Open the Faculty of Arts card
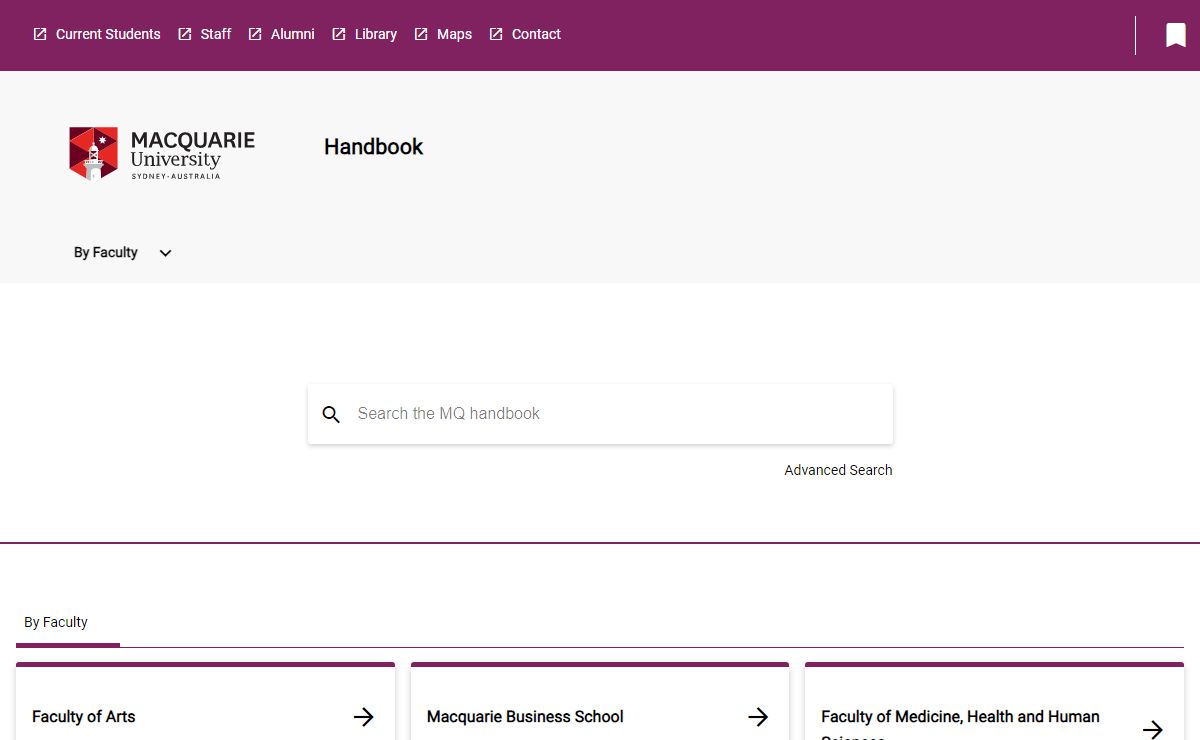Viewport: 1200px width, 740px height. pyautogui.click(x=84, y=717)
